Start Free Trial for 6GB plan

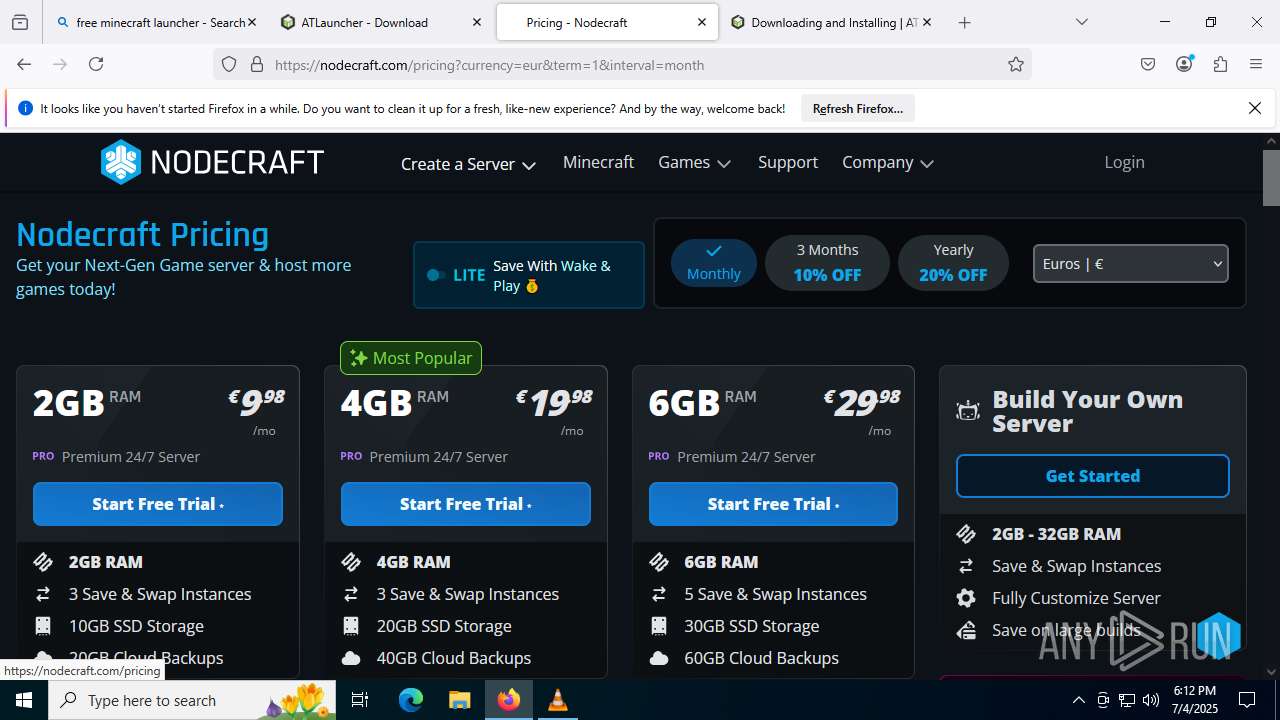pyautogui.click(x=773, y=504)
